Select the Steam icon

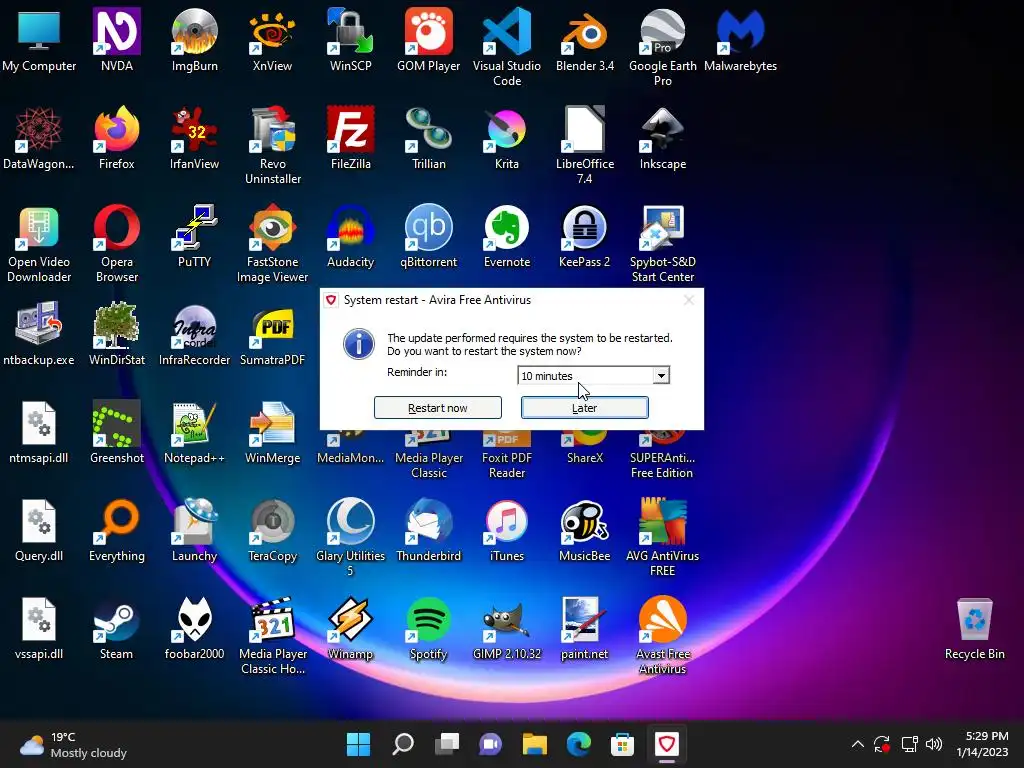pyautogui.click(x=117, y=628)
